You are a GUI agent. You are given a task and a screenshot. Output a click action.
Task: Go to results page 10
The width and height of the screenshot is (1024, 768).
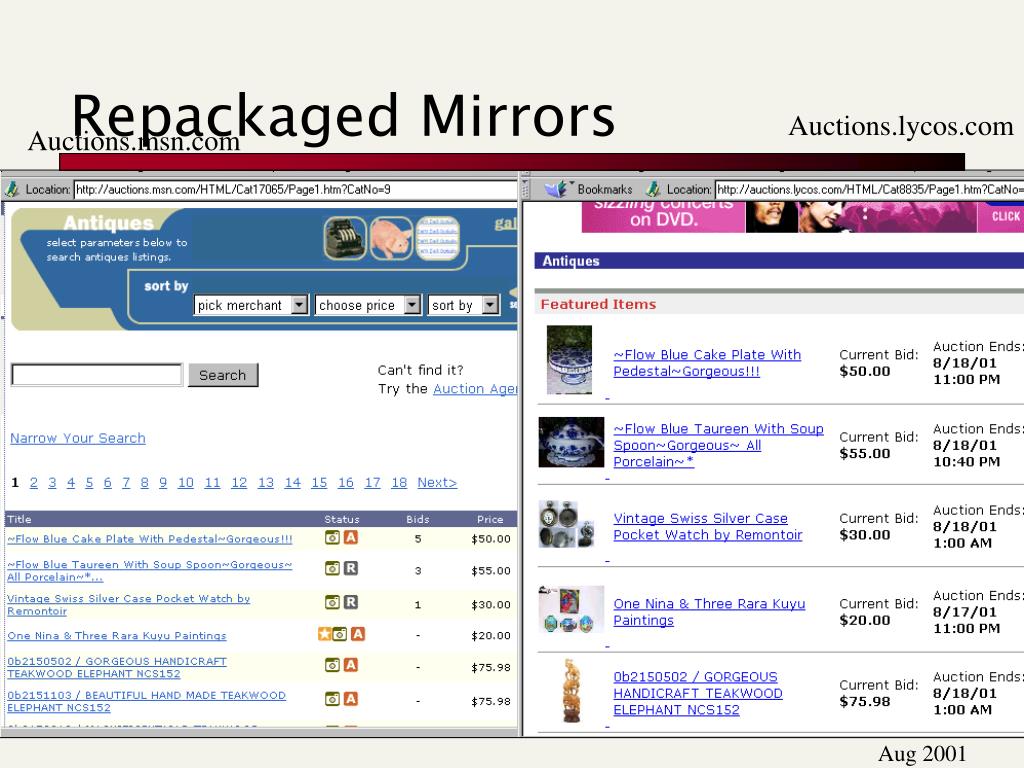click(185, 483)
